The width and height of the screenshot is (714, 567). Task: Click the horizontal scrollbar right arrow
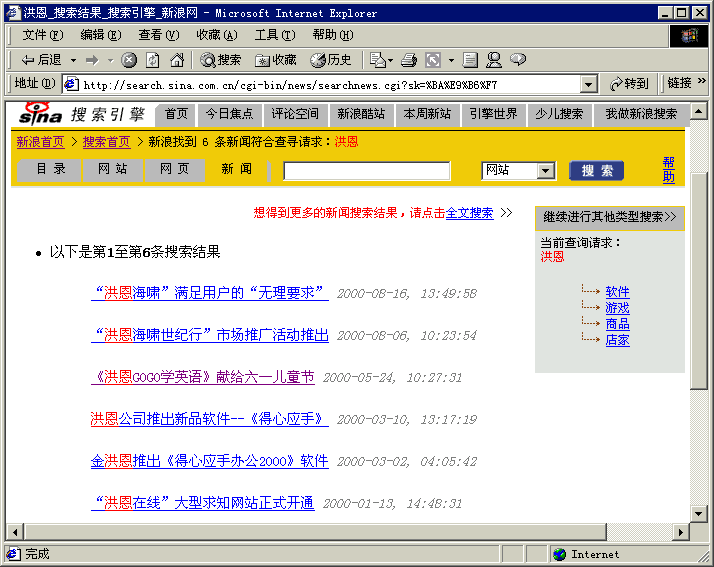[x=681, y=531]
